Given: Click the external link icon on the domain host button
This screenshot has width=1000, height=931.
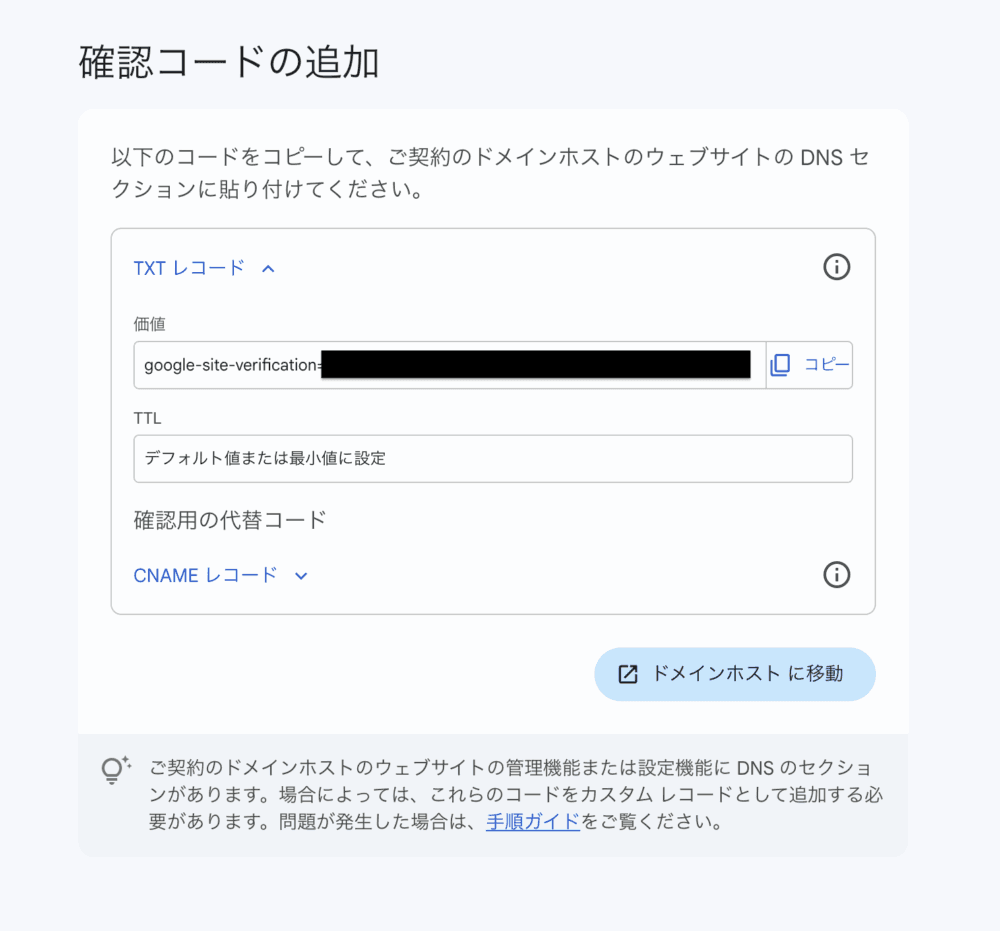Looking at the screenshot, I should [x=628, y=674].
